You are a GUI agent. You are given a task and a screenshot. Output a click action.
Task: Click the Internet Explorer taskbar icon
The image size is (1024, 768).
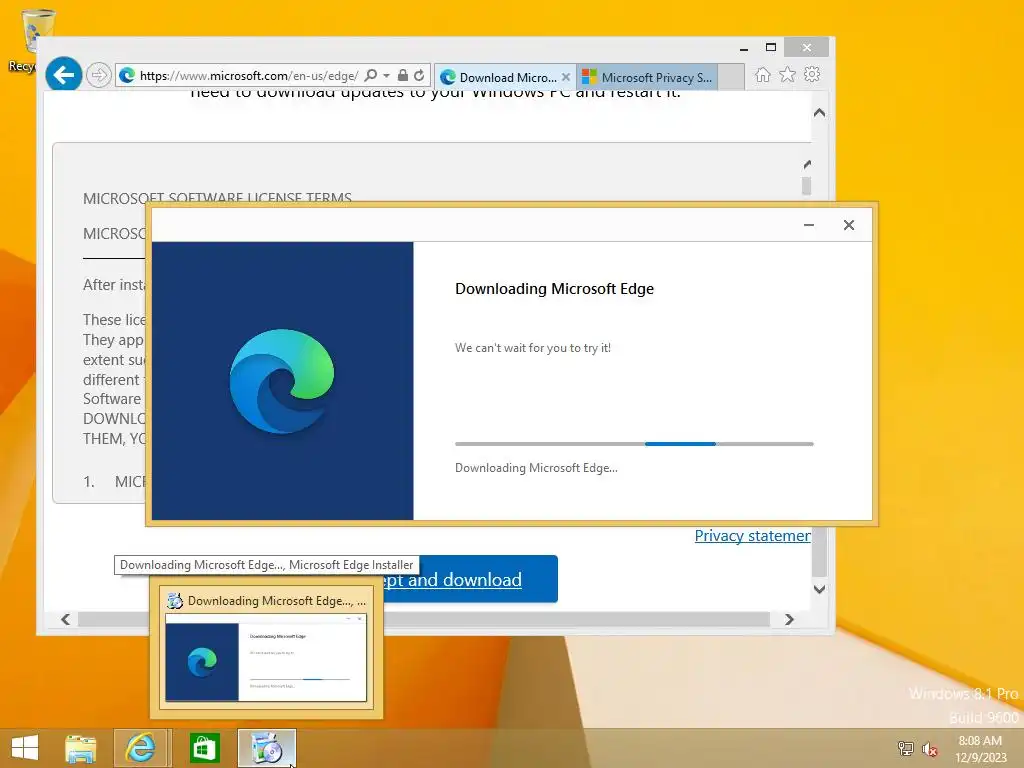pyautogui.click(x=141, y=748)
